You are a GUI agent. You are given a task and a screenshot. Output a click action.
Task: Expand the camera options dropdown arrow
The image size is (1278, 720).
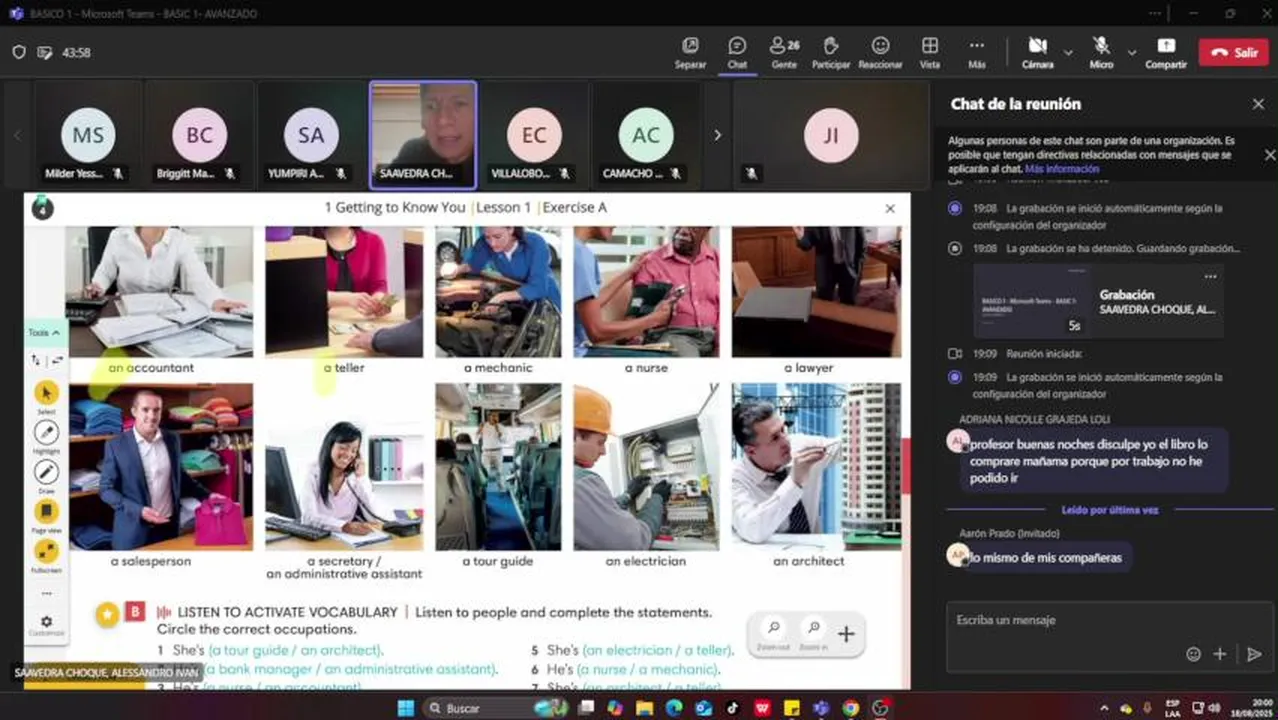pyautogui.click(x=1068, y=52)
